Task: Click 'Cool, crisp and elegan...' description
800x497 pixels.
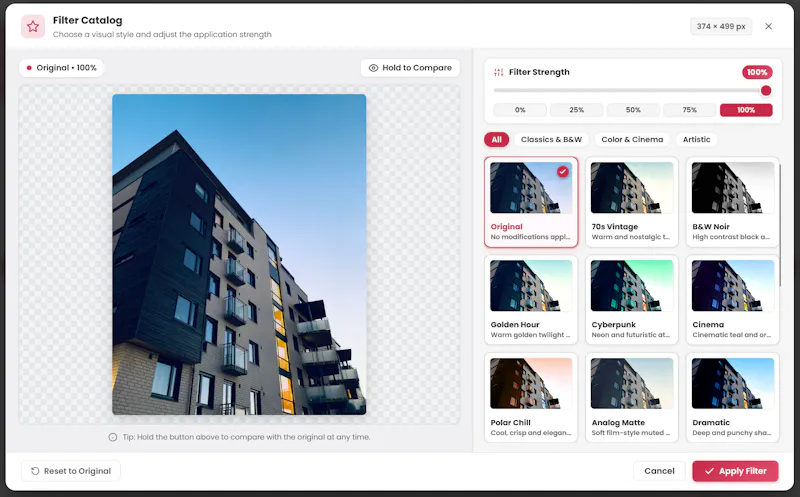Action: (531, 433)
